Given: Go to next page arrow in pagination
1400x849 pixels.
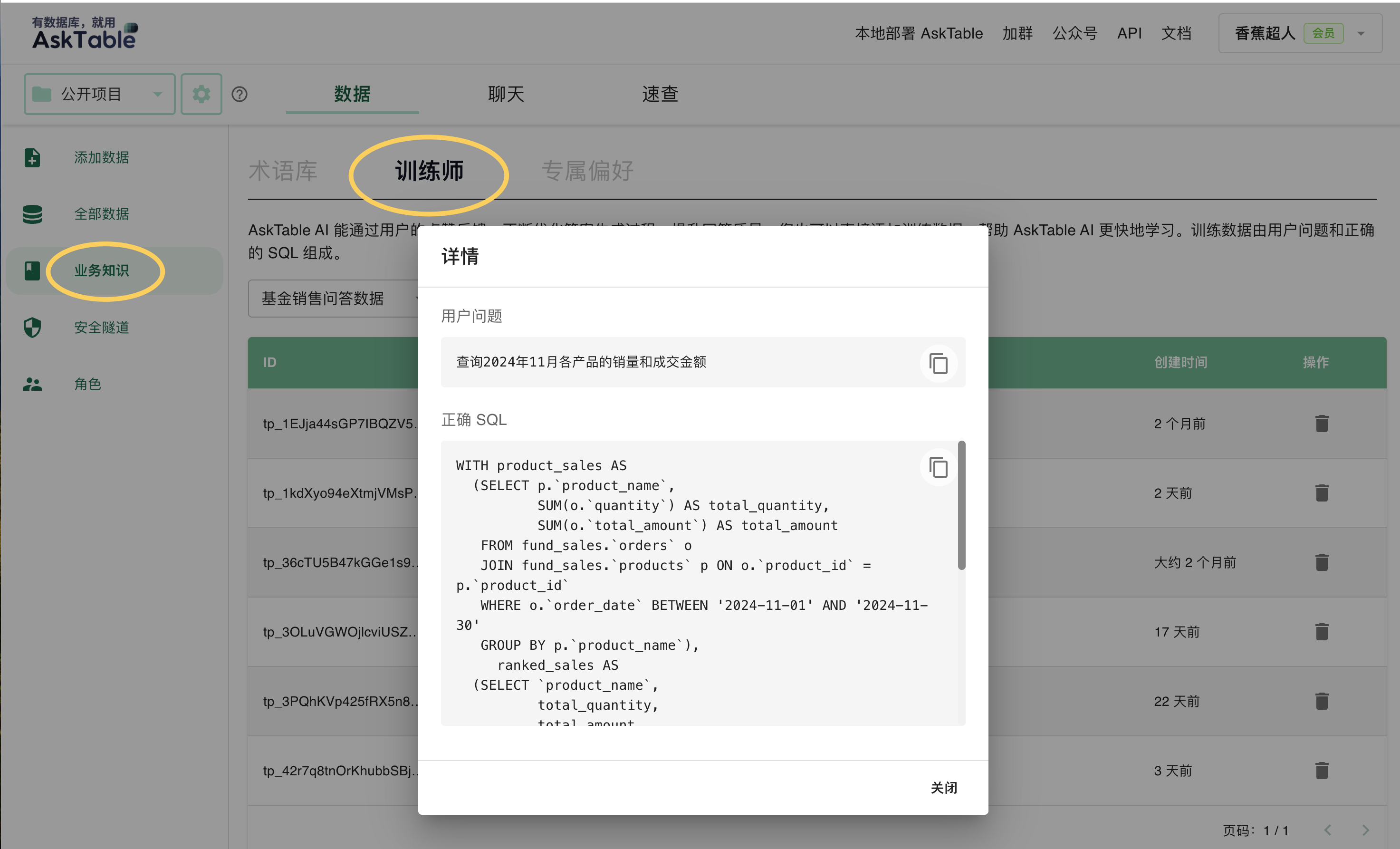Looking at the screenshot, I should click(x=1365, y=830).
